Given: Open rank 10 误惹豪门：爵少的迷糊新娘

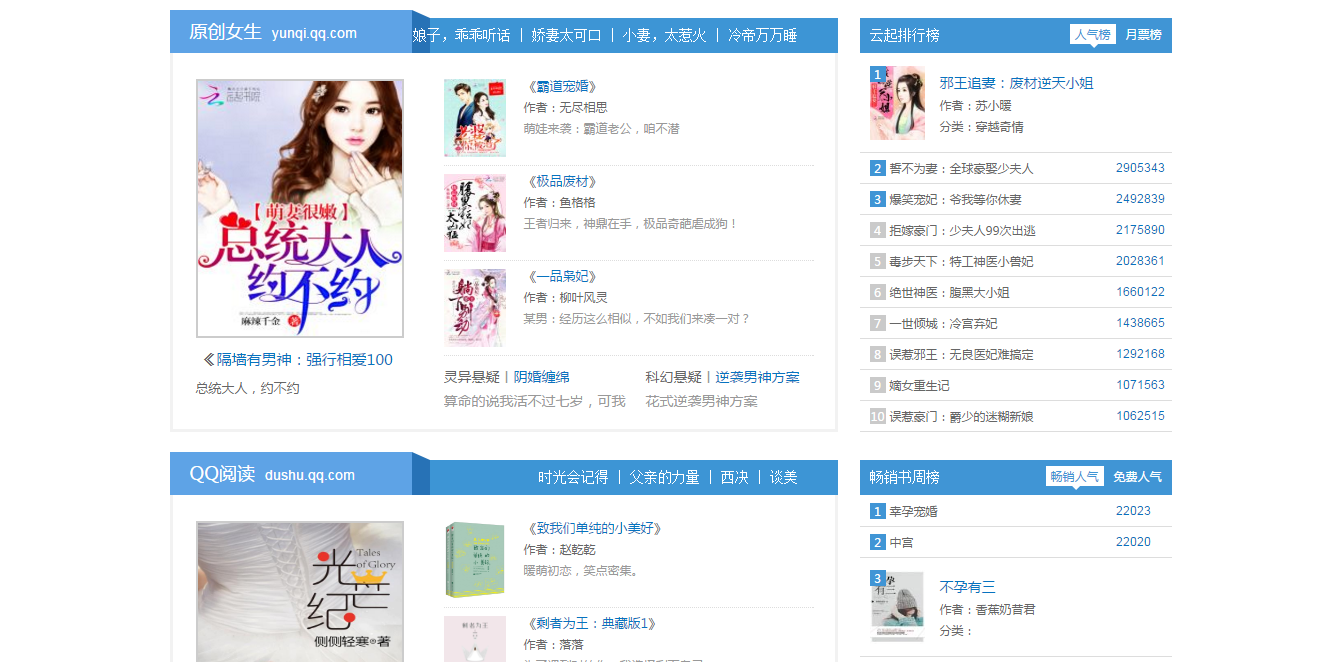Looking at the screenshot, I should (961, 417).
